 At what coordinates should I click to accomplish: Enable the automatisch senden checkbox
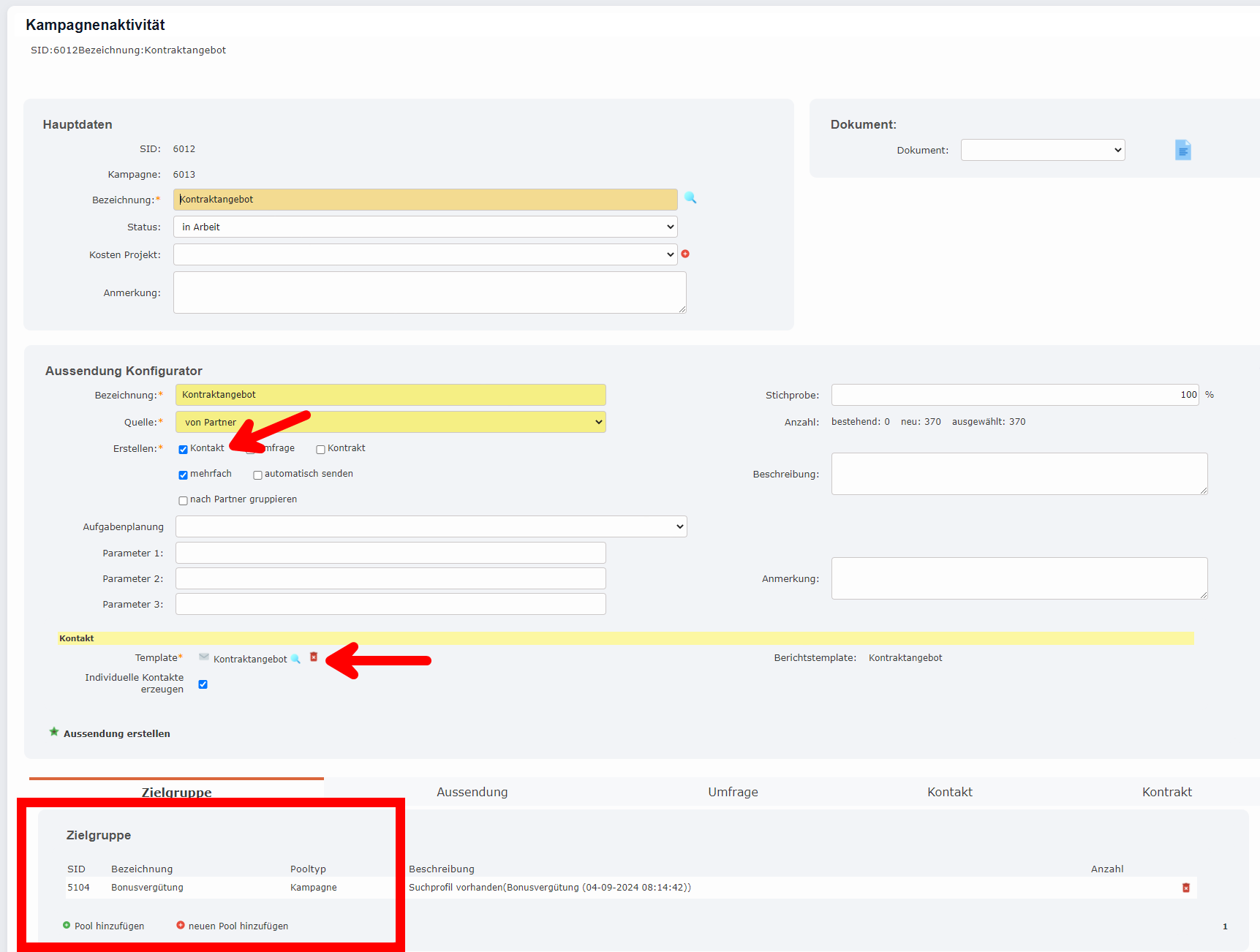257,475
